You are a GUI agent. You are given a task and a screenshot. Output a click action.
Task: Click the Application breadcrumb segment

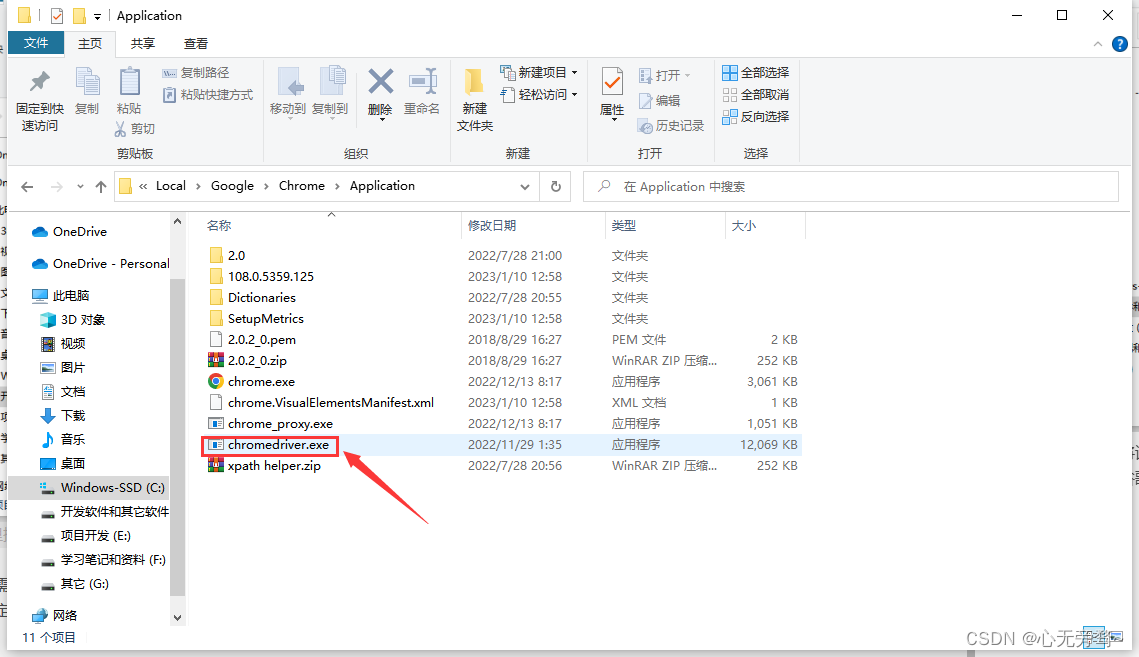pos(382,186)
